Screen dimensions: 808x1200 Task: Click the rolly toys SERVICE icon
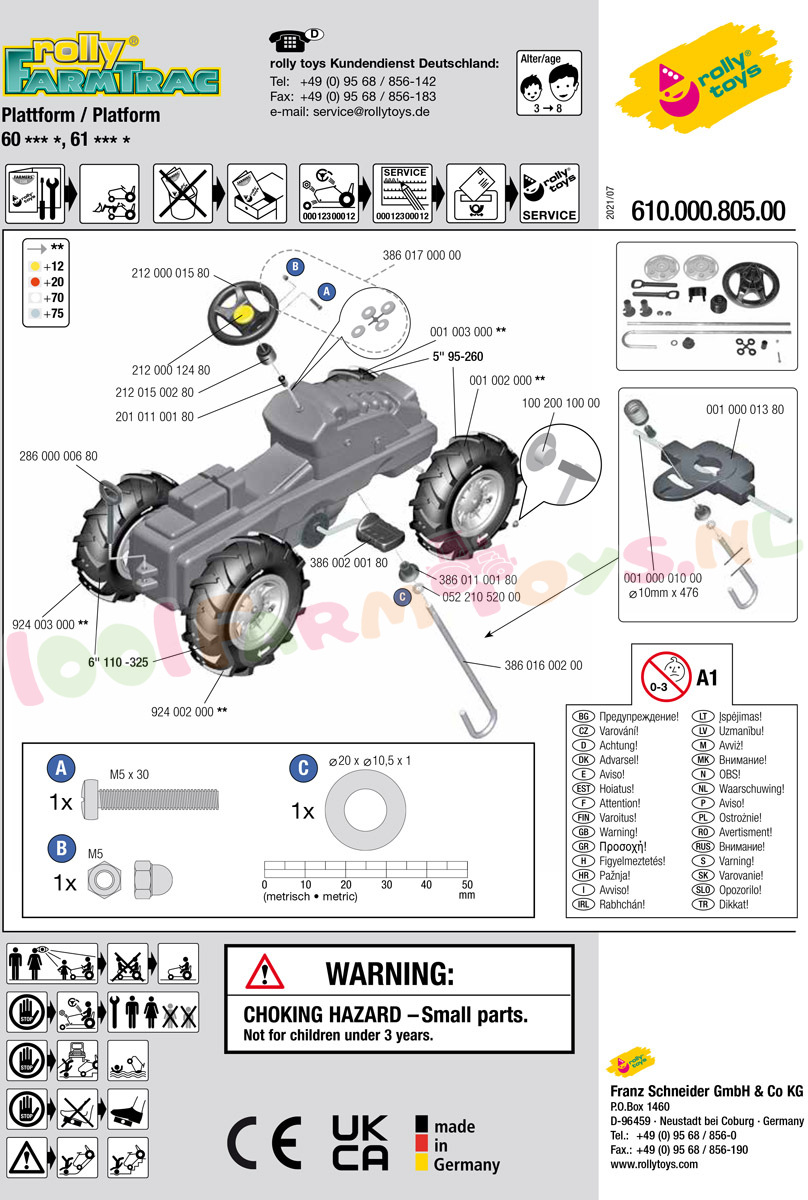[549, 193]
